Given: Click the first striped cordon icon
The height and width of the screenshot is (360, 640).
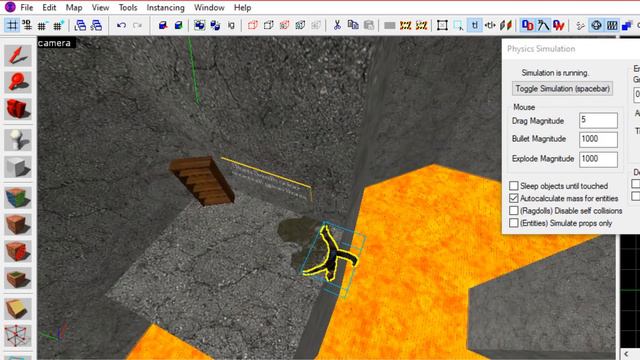Looking at the screenshot, I should pyautogui.click(x=405, y=25).
